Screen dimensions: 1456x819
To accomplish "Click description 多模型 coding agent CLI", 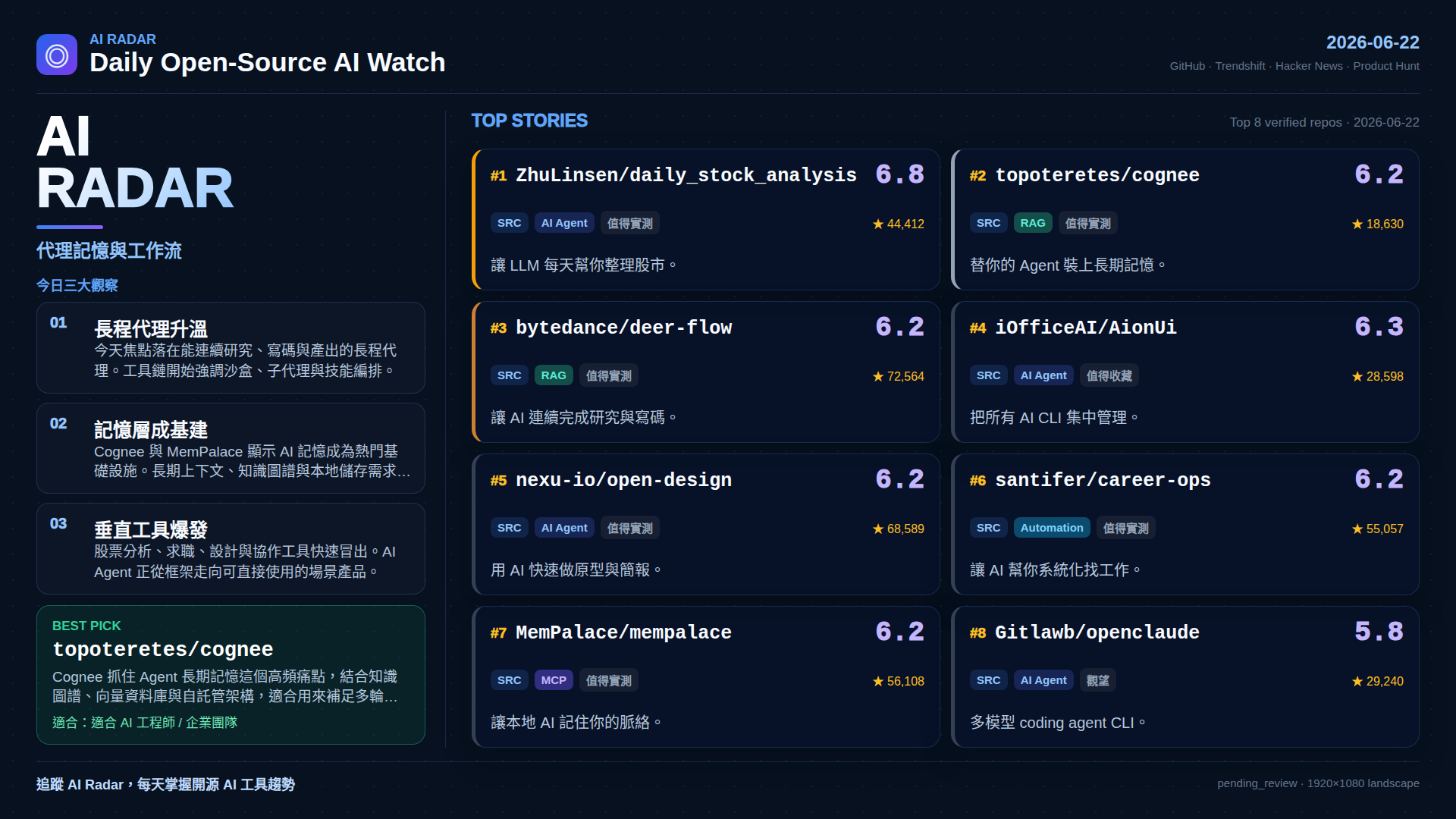I will click(1058, 723).
